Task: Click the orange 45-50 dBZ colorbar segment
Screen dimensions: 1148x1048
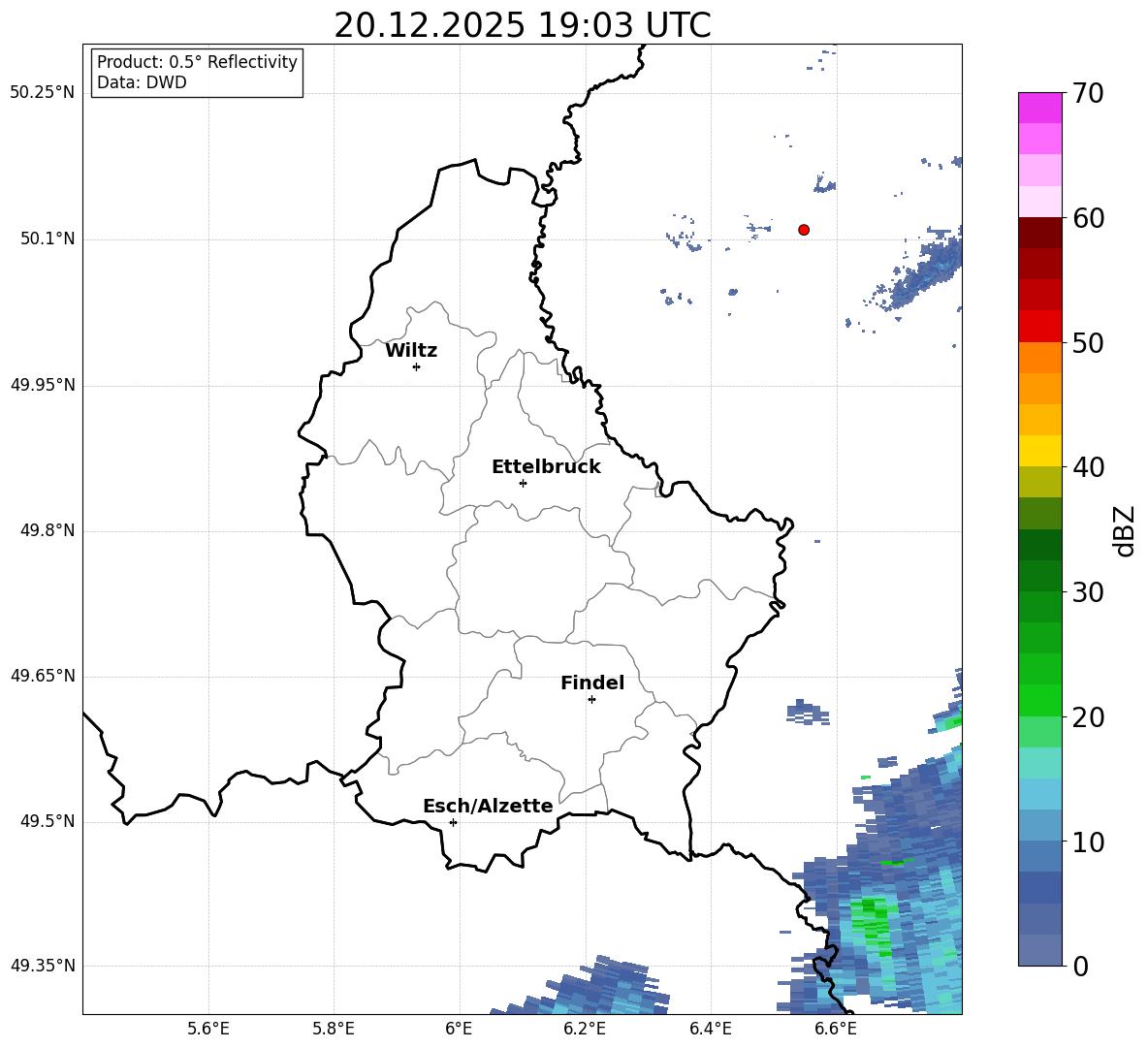Action: [1039, 373]
